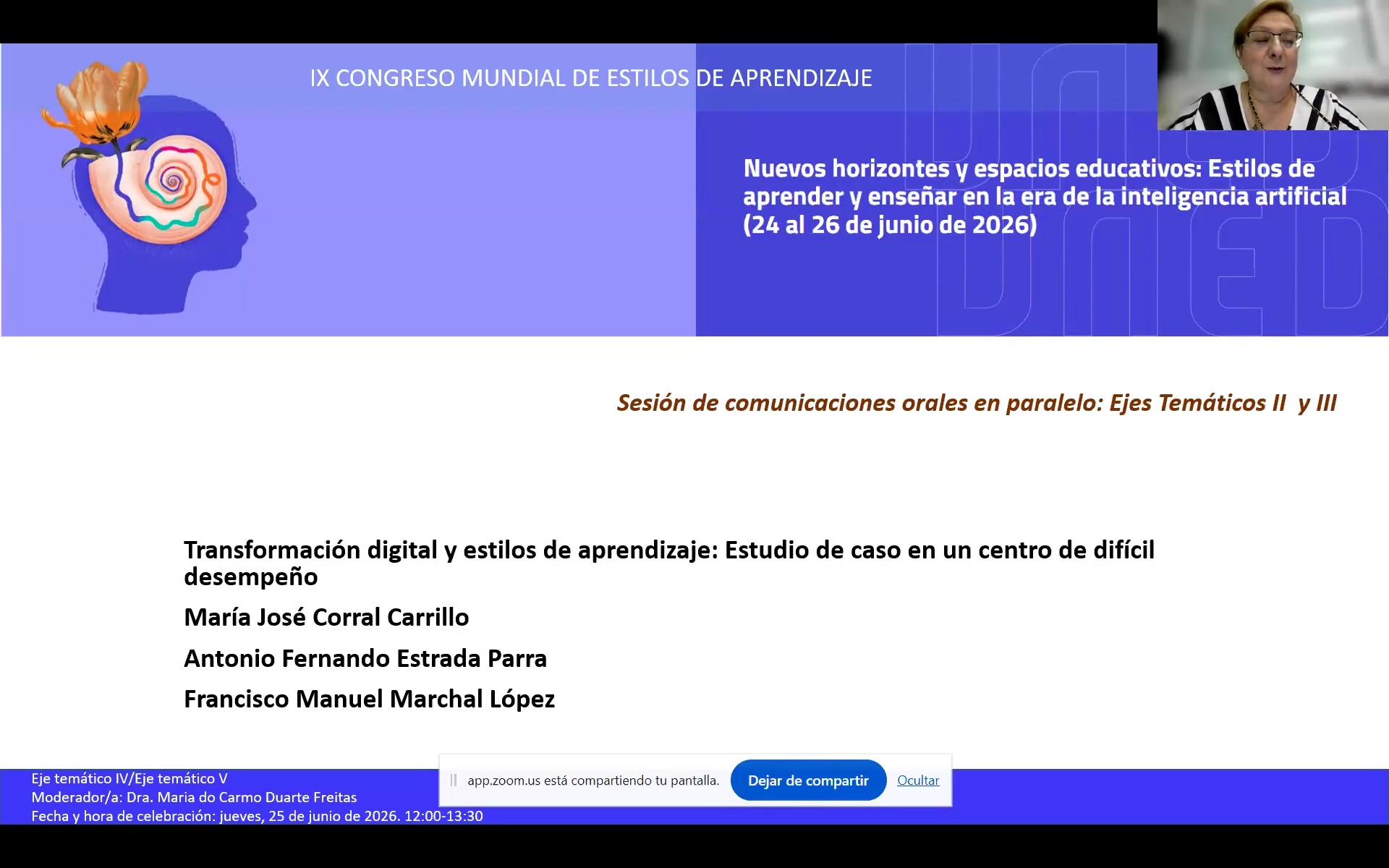Viewport: 1389px width, 868px height.
Task: Hide the sharing bar with Ocultar link
Action: click(x=918, y=780)
